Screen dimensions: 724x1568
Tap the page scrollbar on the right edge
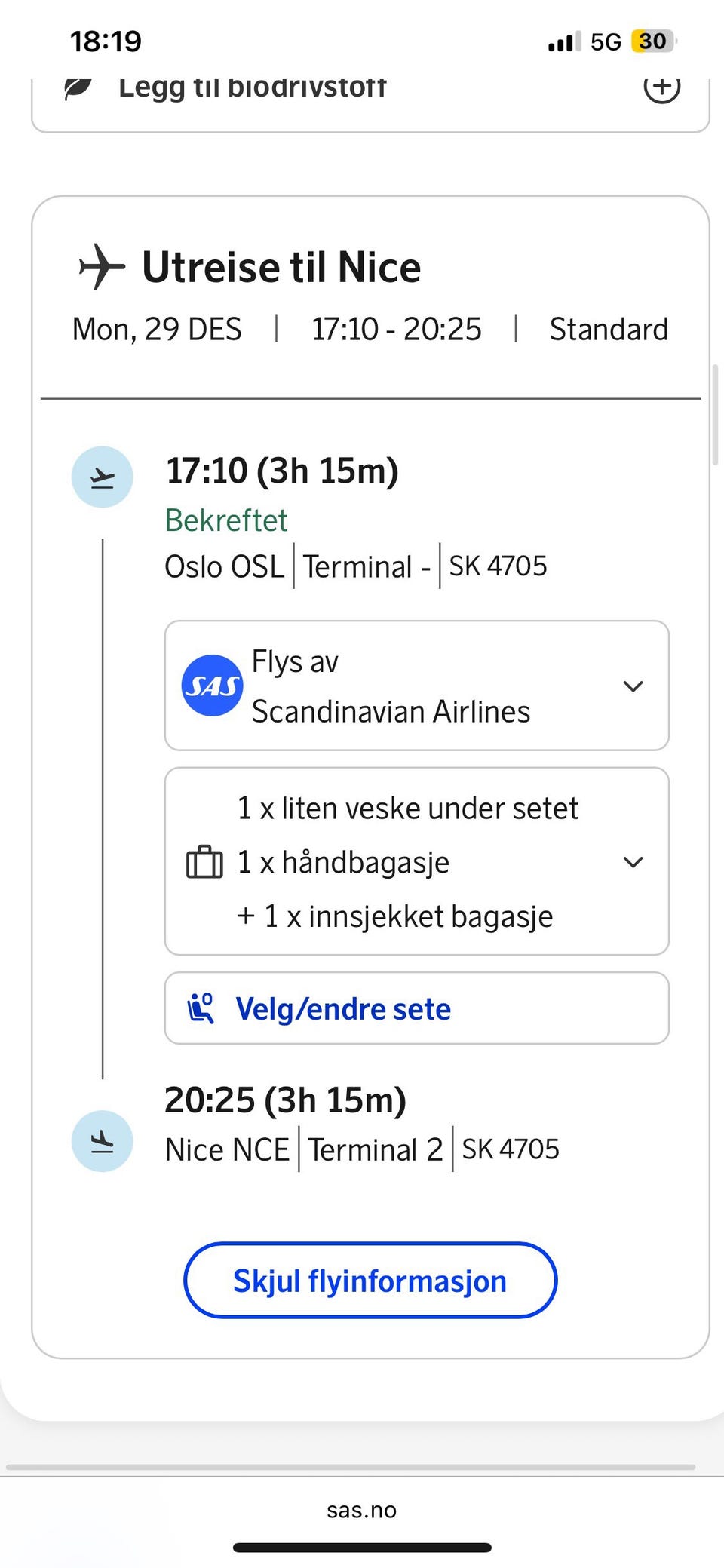715,415
